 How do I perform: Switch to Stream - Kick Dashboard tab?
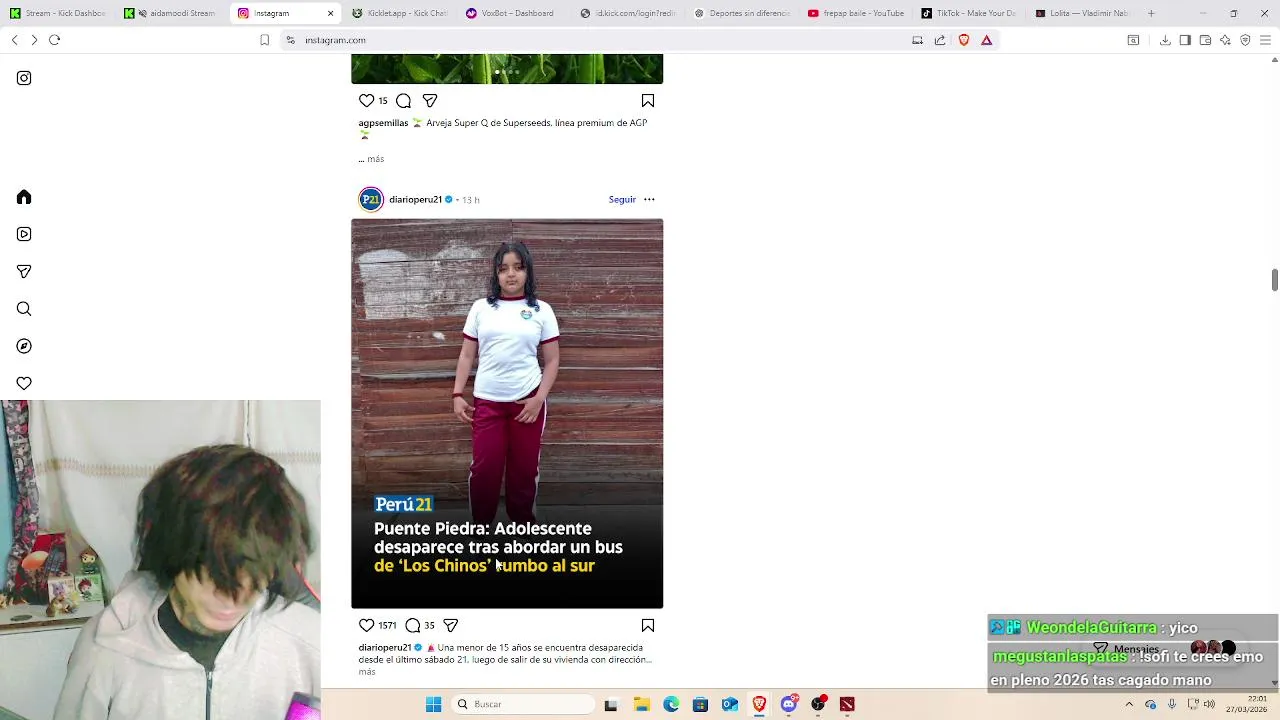click(57, 13)
